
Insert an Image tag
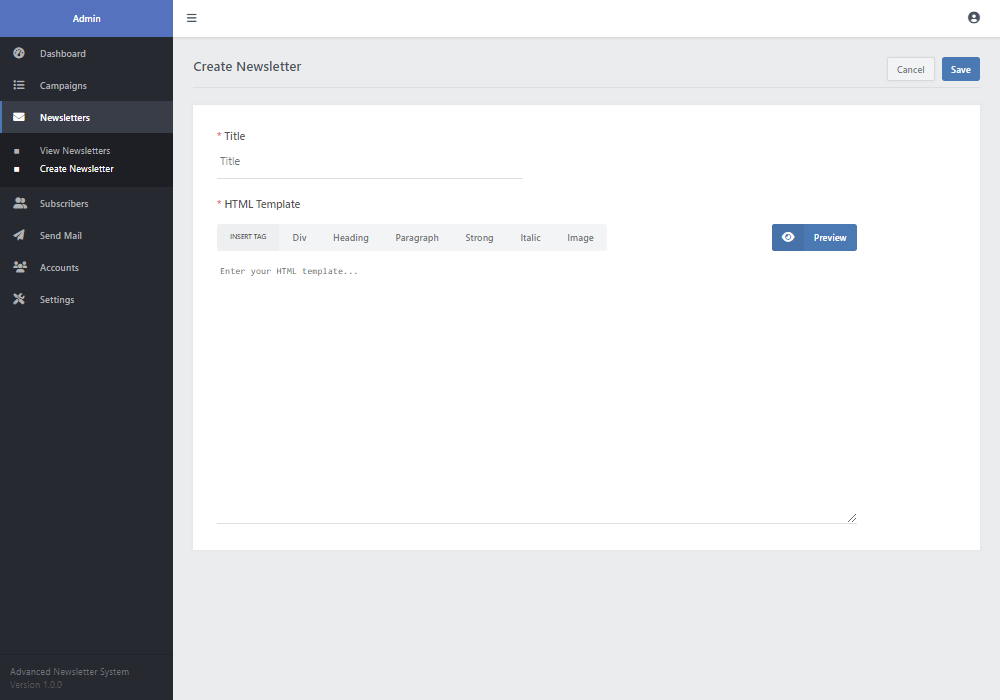(x=580, y=237)
